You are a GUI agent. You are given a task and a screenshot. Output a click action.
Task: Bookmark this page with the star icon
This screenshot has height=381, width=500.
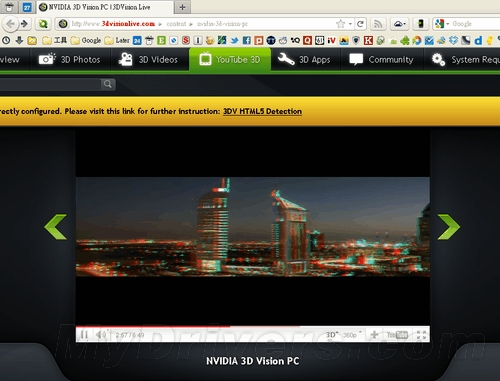[x=340, y=24]
